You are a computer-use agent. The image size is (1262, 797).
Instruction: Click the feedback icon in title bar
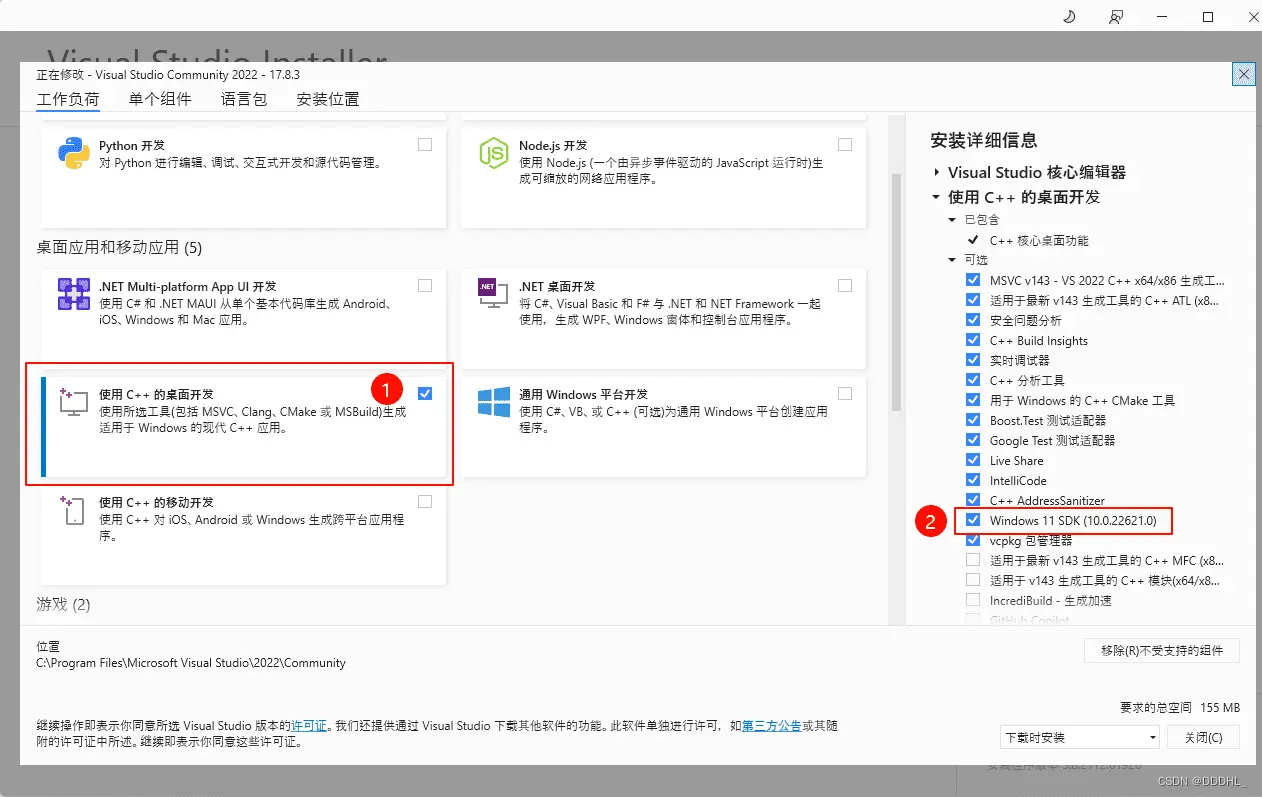coord(1116,17)
